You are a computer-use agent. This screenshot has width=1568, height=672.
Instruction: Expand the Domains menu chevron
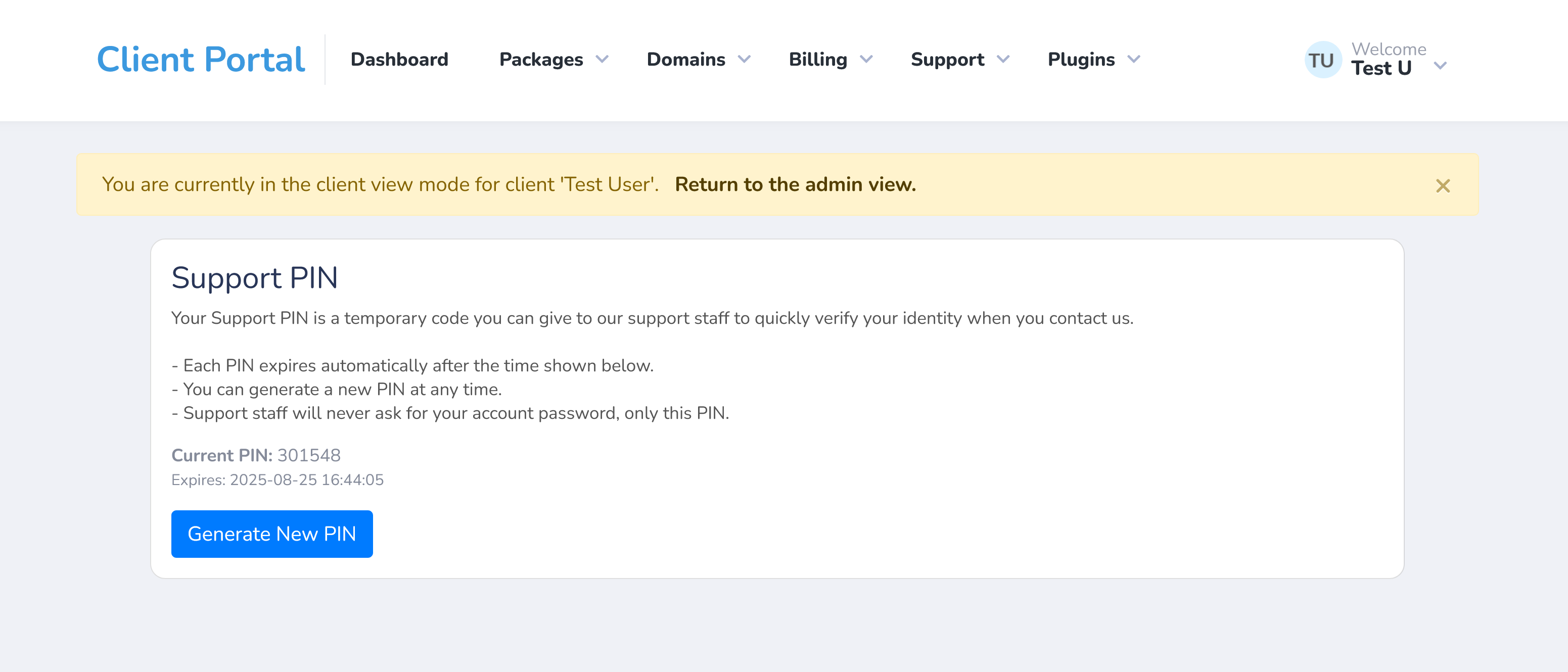(x=744, y=59)
